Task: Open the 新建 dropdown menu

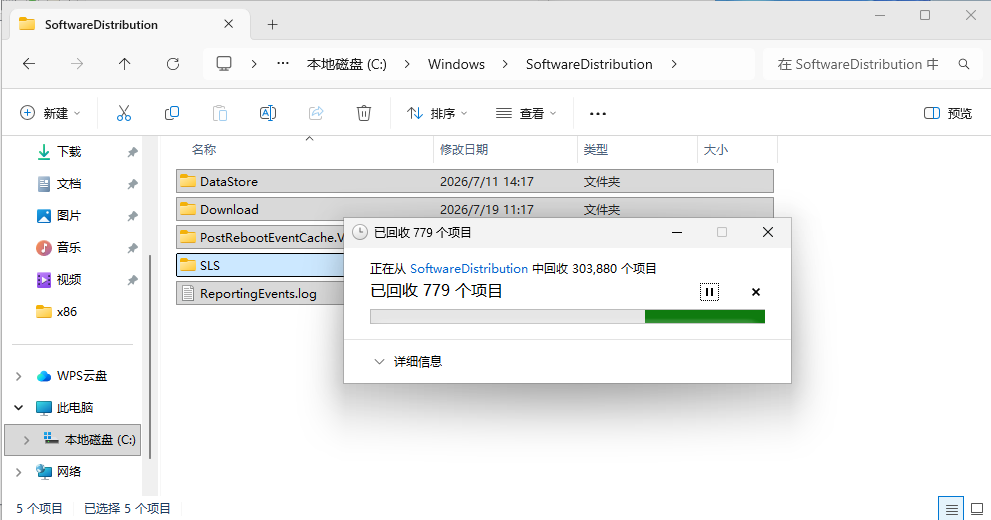Action: 51,113
